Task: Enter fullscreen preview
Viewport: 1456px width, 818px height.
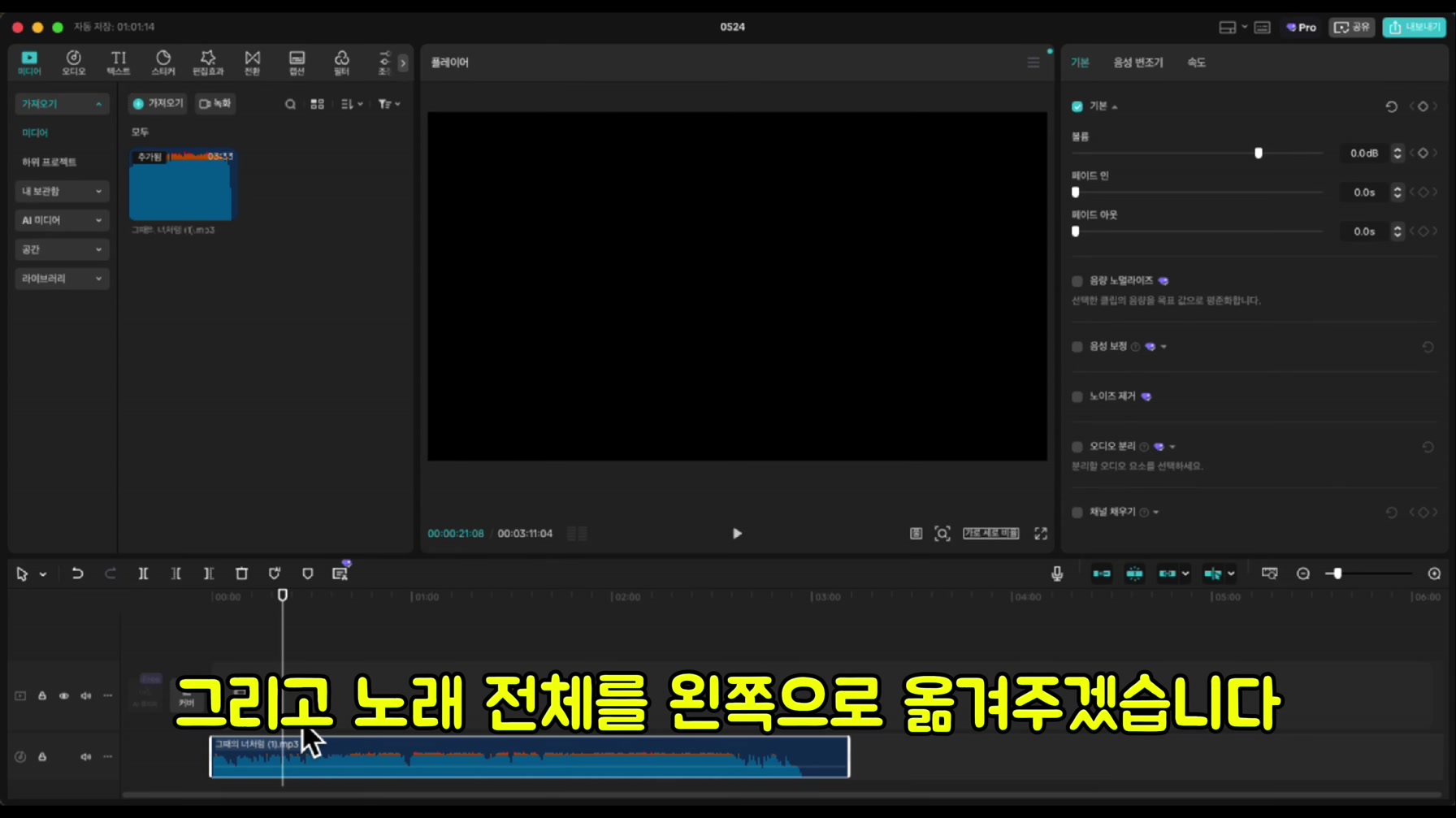Action: point(1041,534)
